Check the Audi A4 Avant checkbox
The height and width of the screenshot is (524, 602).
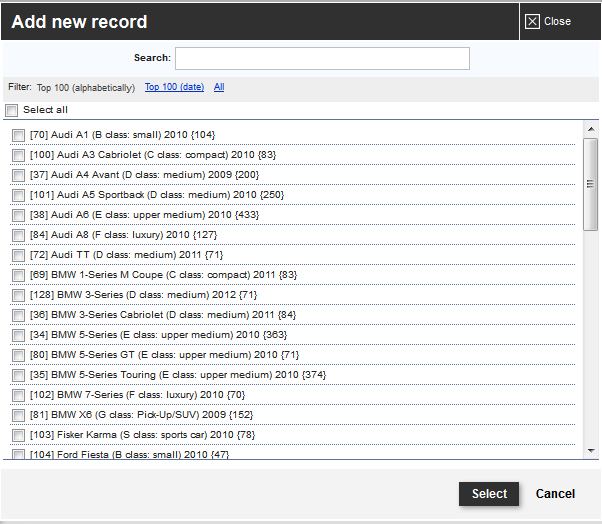coord(18,175)
